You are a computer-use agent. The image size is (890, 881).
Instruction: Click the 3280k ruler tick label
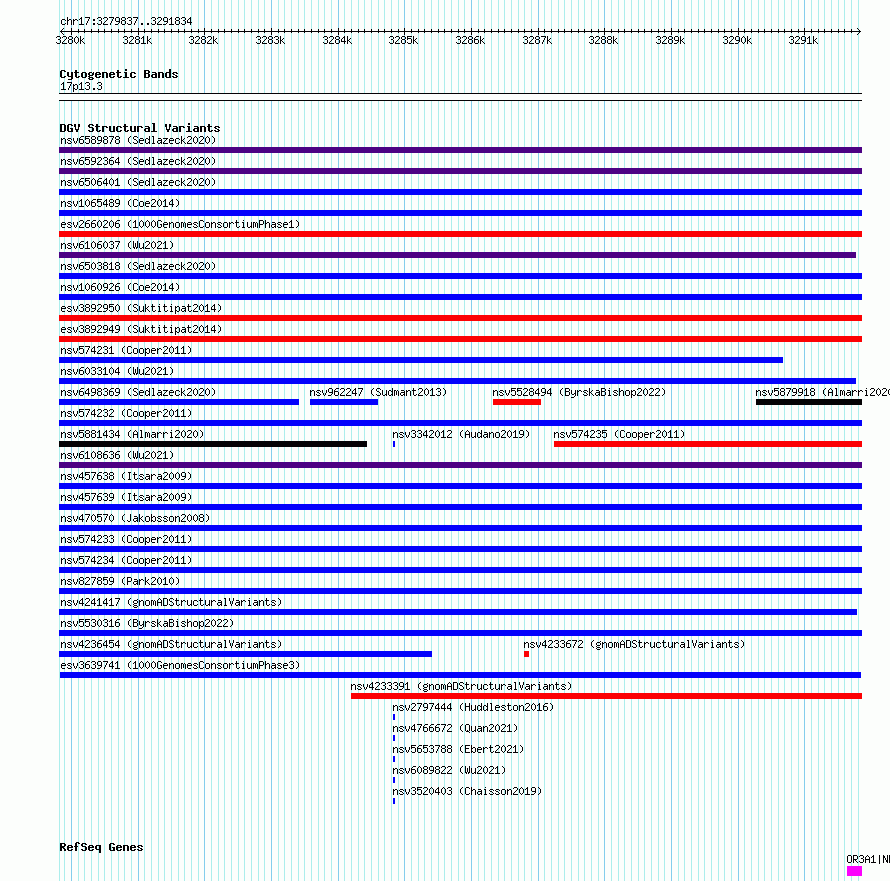point(70,40)
